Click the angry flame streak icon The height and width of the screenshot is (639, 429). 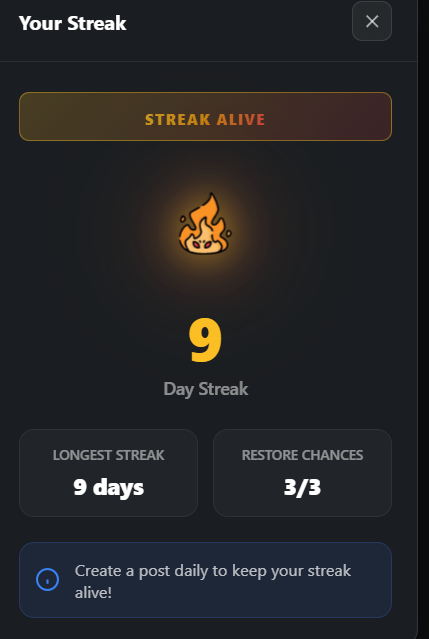[x=205, y=224]
